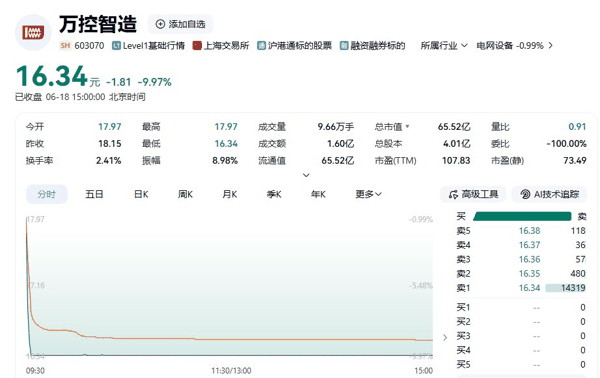
Task: Click the 成交量 value 9.66万手
Action: tap(336, 127)
